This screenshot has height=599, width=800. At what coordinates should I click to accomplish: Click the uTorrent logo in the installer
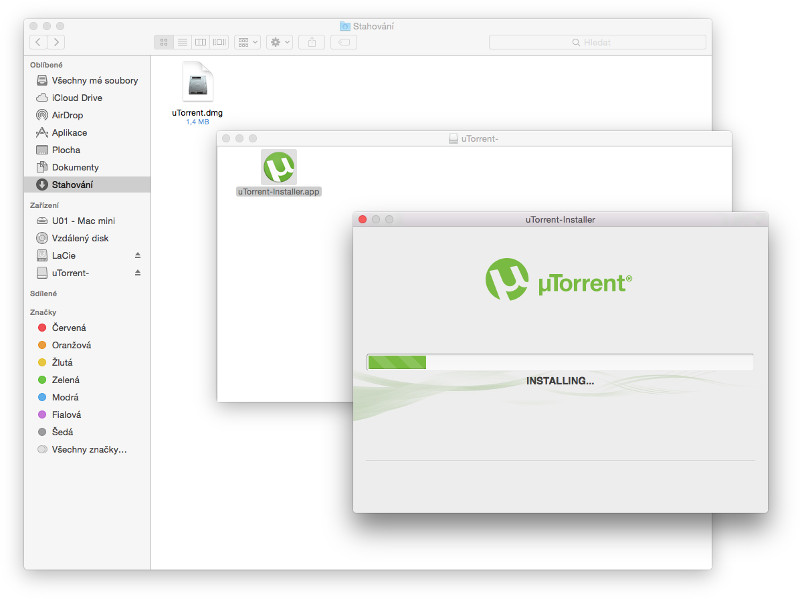pos(559,280)
